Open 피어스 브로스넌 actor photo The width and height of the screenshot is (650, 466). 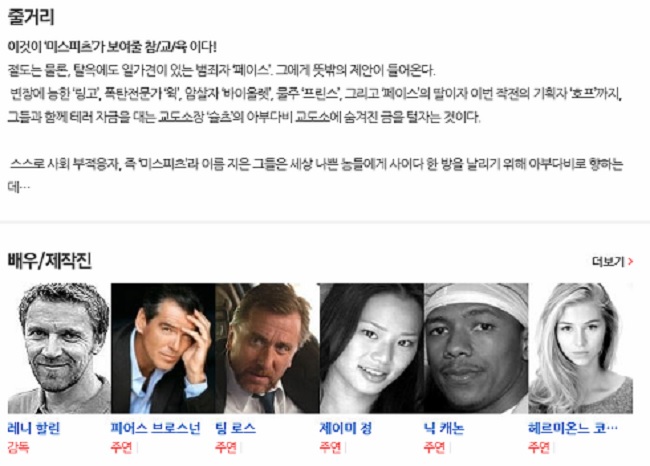tap(163, 348)
